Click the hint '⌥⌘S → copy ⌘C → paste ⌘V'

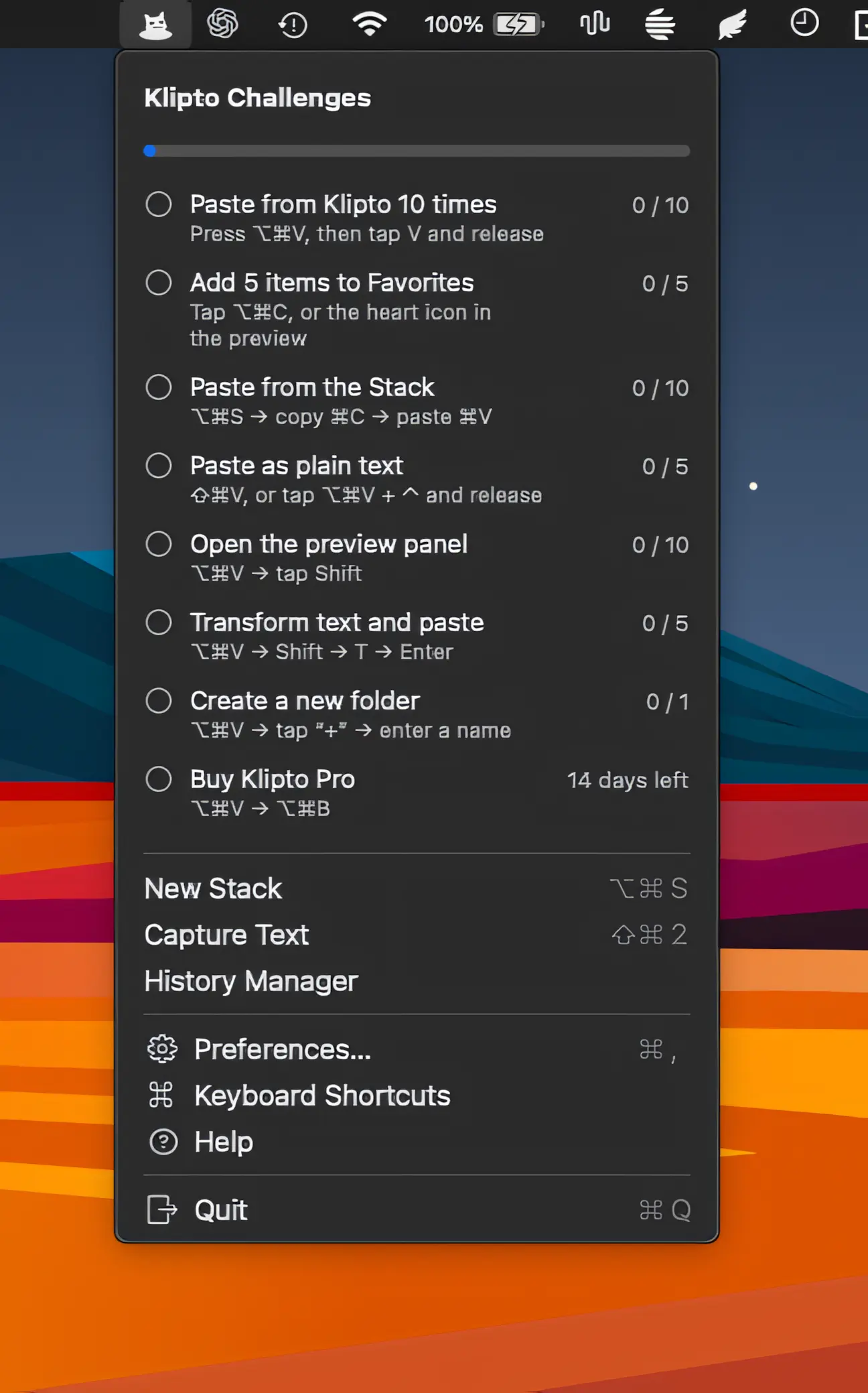pos(342,417)
